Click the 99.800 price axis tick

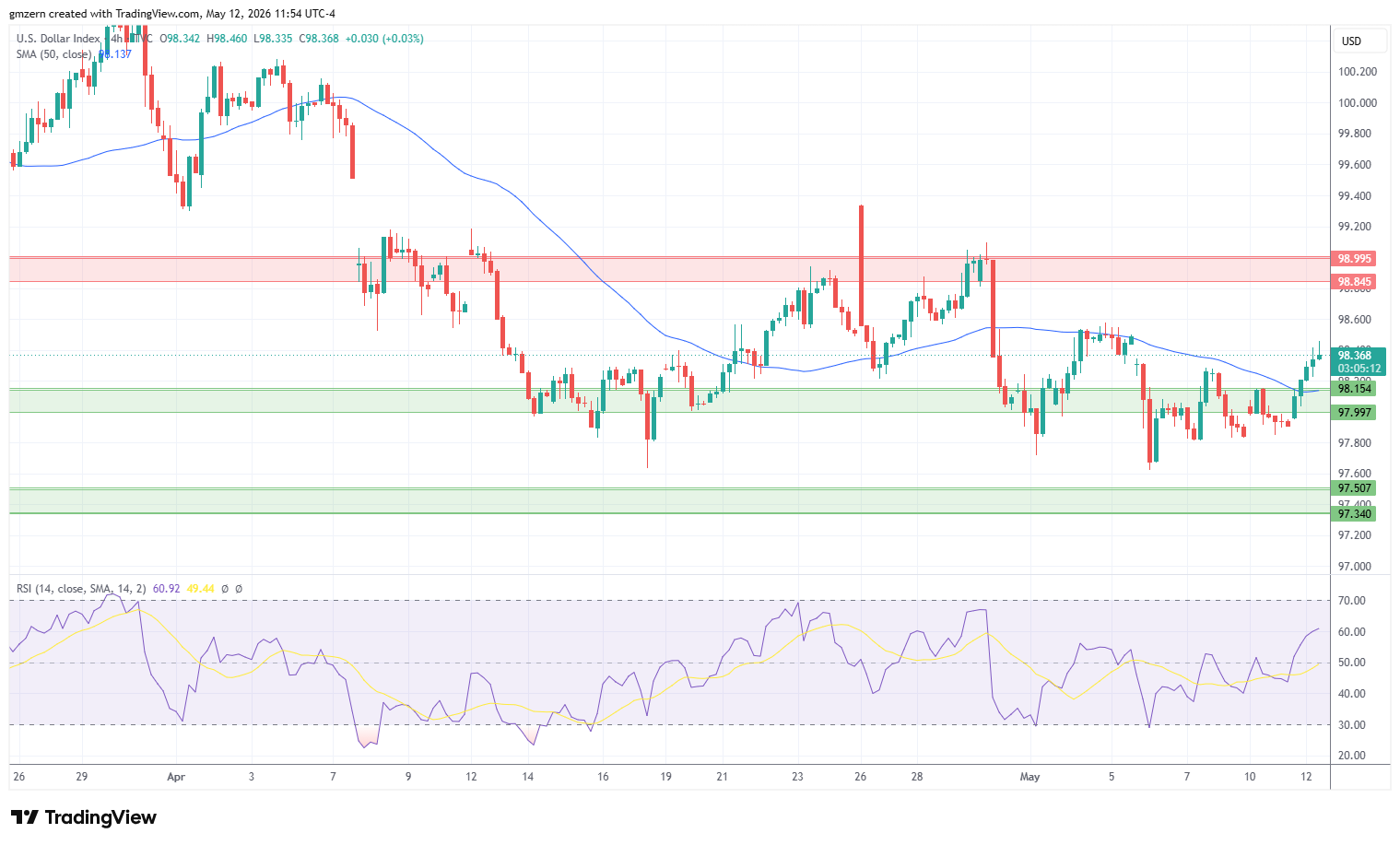[1355, 134]
